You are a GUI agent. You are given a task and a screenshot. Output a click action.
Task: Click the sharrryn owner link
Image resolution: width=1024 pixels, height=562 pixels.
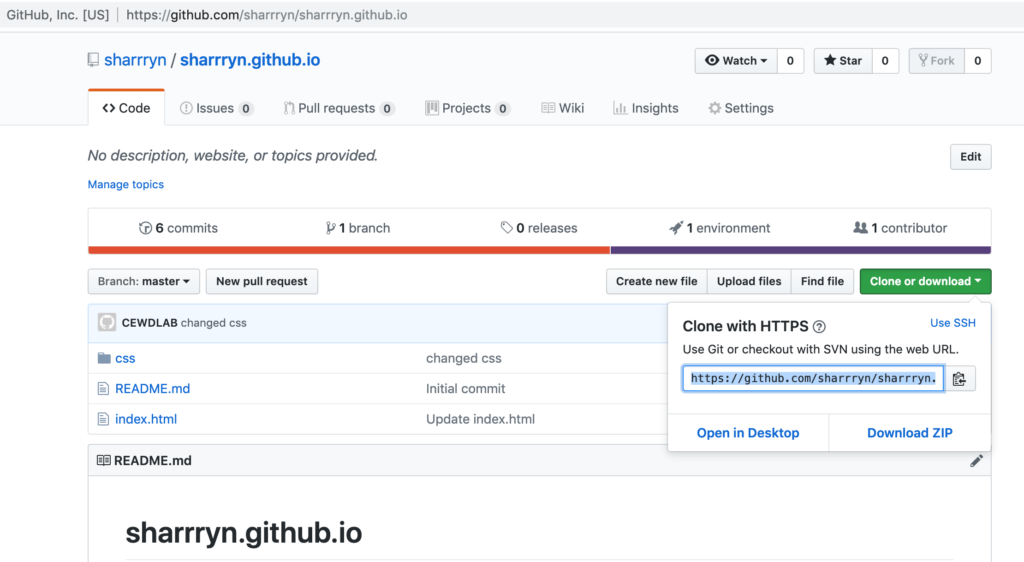(135, 60)
